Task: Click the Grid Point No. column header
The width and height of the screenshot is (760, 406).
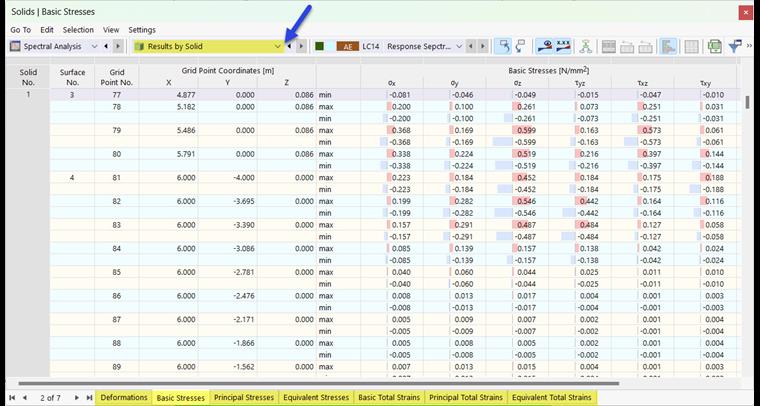Action: coord(117,77)
